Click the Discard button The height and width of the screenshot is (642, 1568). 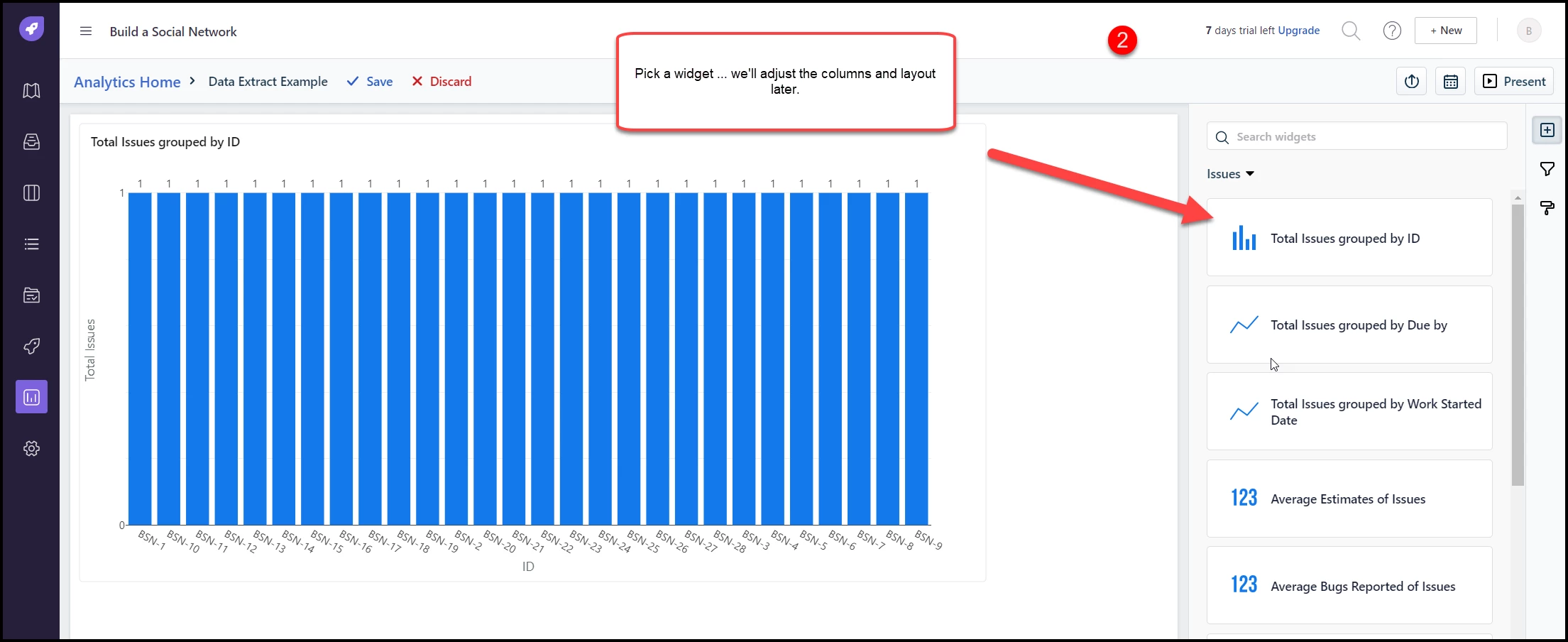tap(442, 82)
